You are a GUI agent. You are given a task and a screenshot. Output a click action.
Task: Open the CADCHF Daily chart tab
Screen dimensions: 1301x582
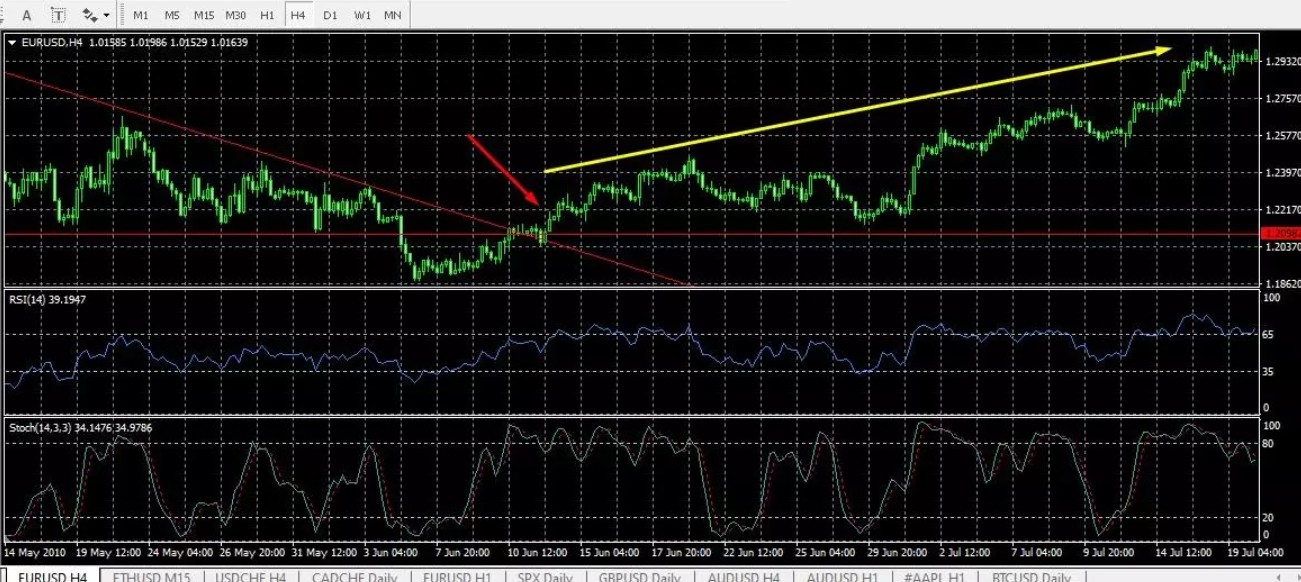click(354, 576)
